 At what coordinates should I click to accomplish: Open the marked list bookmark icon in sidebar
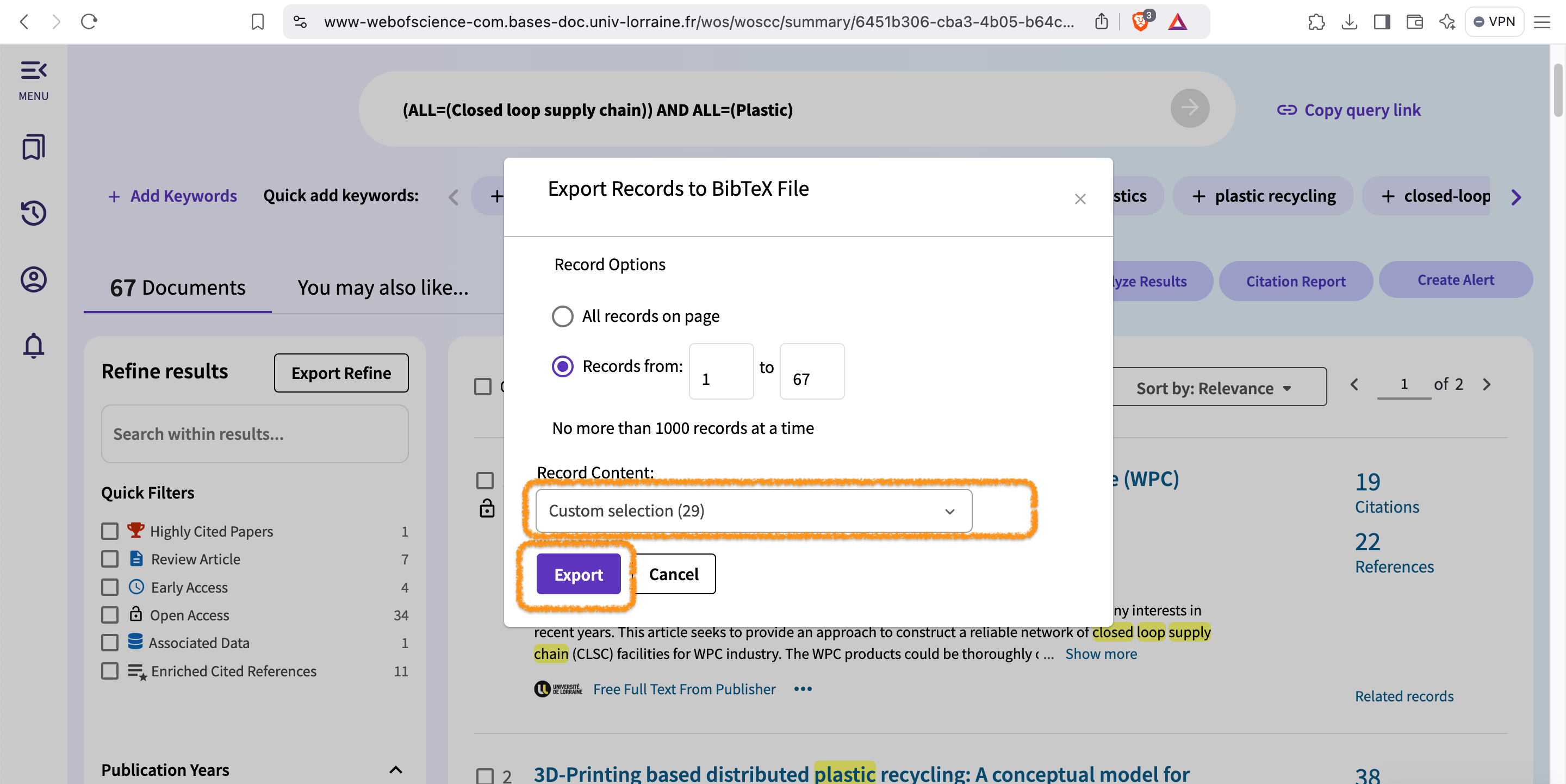pyautogui.click(x=33, y=147)
